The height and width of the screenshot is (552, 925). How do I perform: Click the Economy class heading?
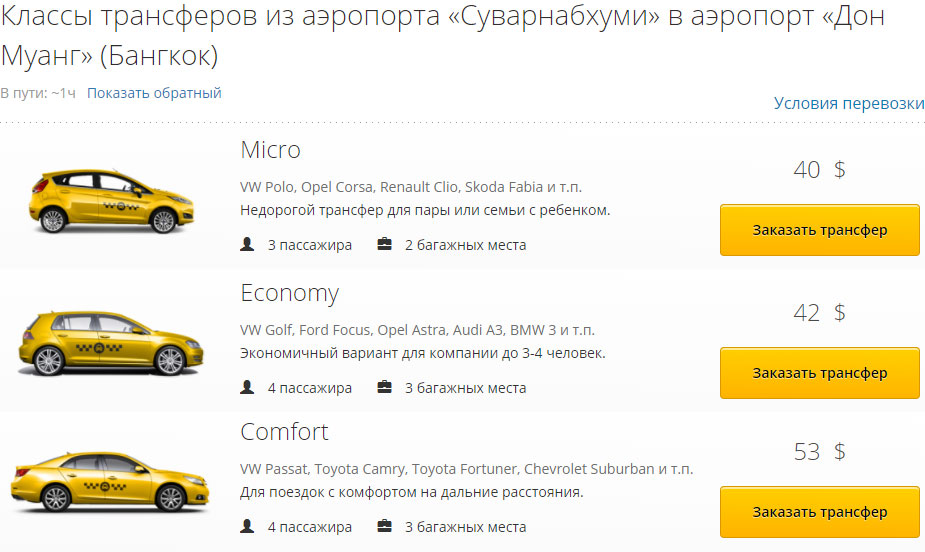coord(289,293)
